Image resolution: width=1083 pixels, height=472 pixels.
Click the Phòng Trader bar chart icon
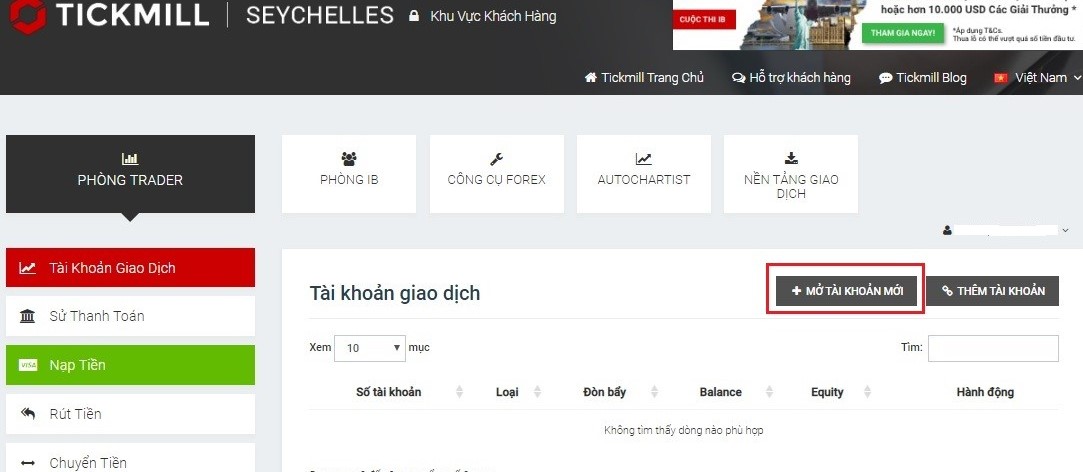(x=130, y=159)
